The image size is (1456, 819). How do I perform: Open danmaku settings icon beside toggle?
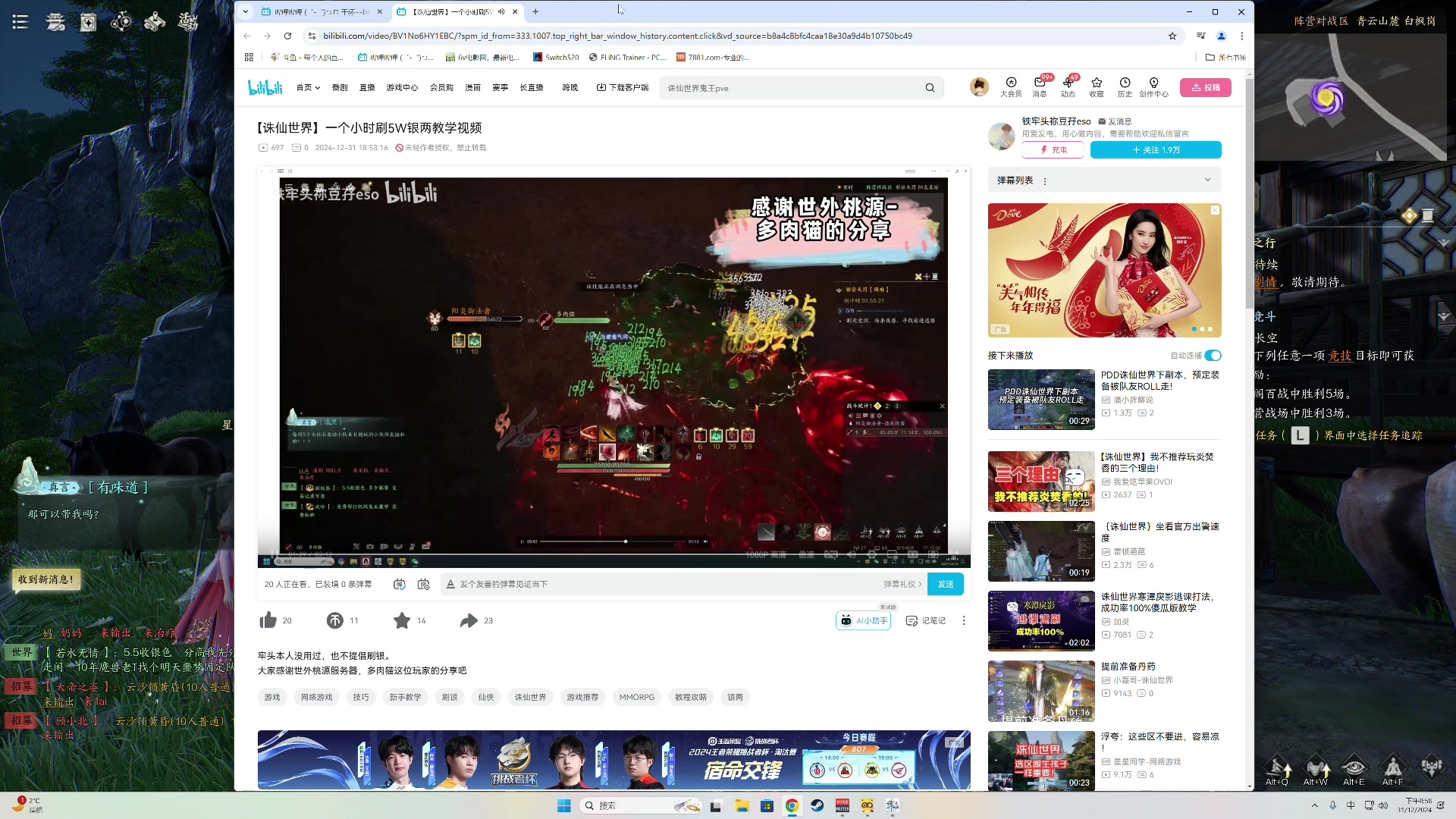click(424, 584)
